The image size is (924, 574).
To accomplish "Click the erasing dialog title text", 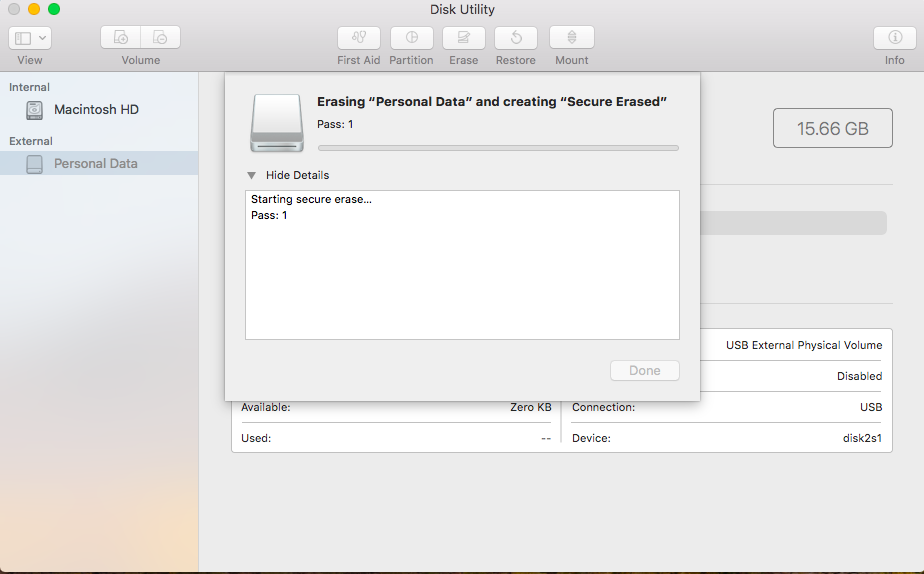I will point(491,101).
